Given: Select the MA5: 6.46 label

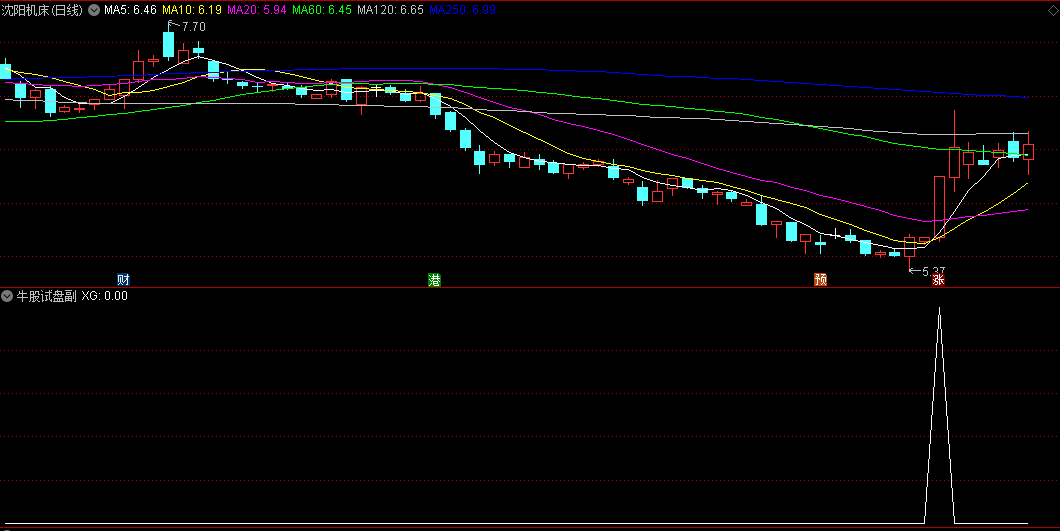Looking at the screenshot, I should [x=130, y=10].
